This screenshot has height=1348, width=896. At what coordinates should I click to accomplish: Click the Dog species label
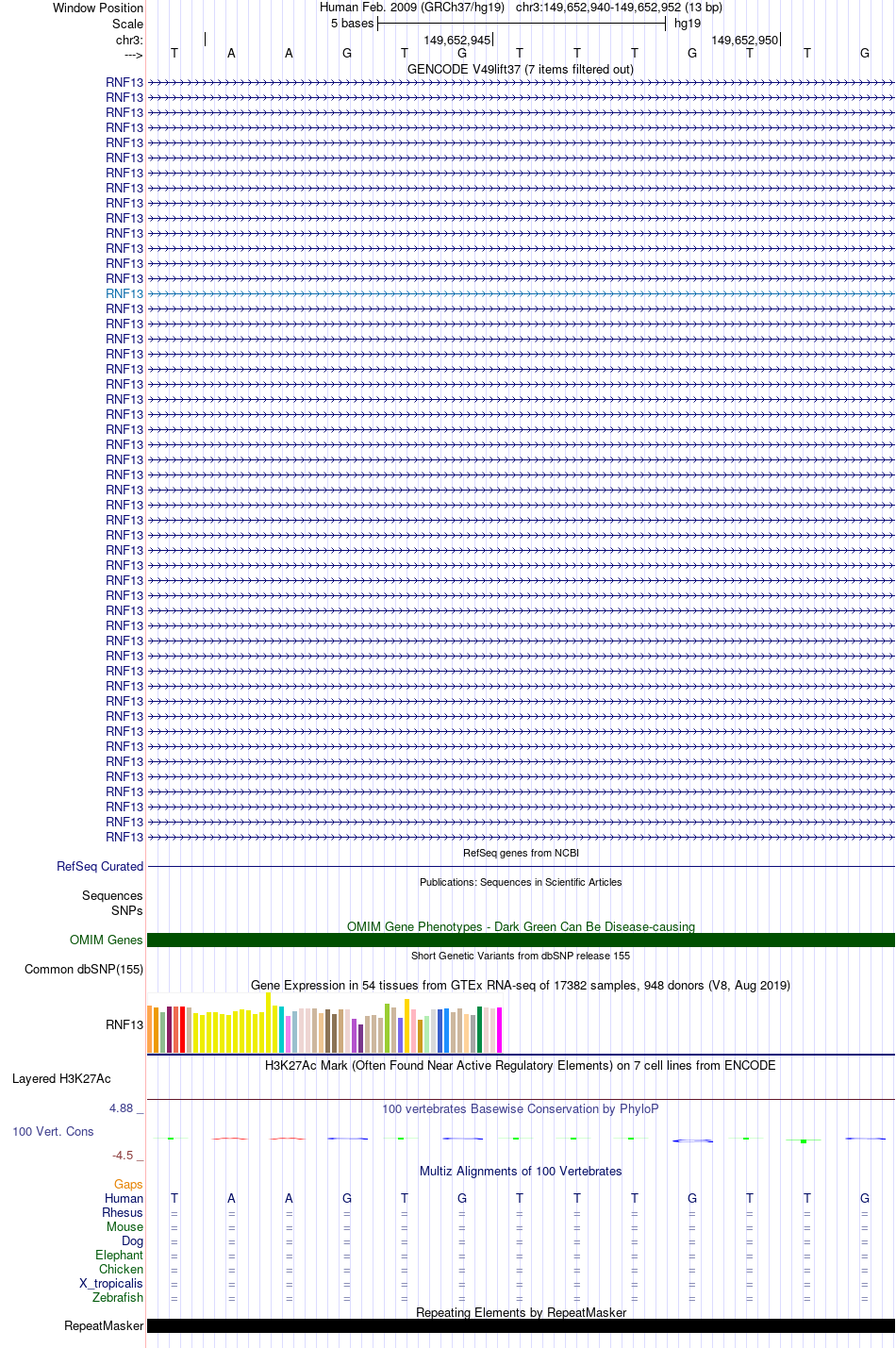coord(133,1240)
